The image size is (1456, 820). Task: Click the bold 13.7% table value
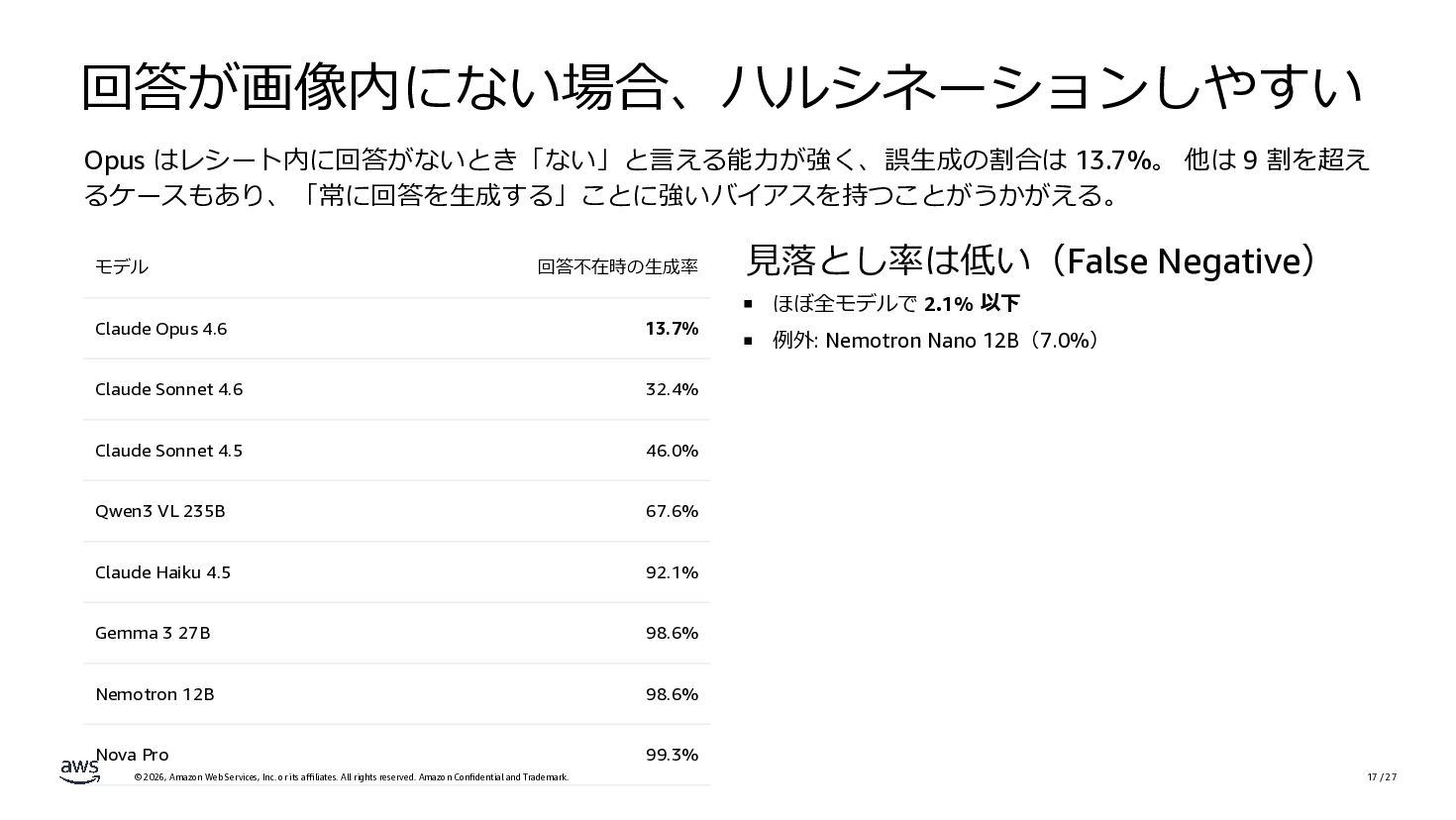pos(672,329)
